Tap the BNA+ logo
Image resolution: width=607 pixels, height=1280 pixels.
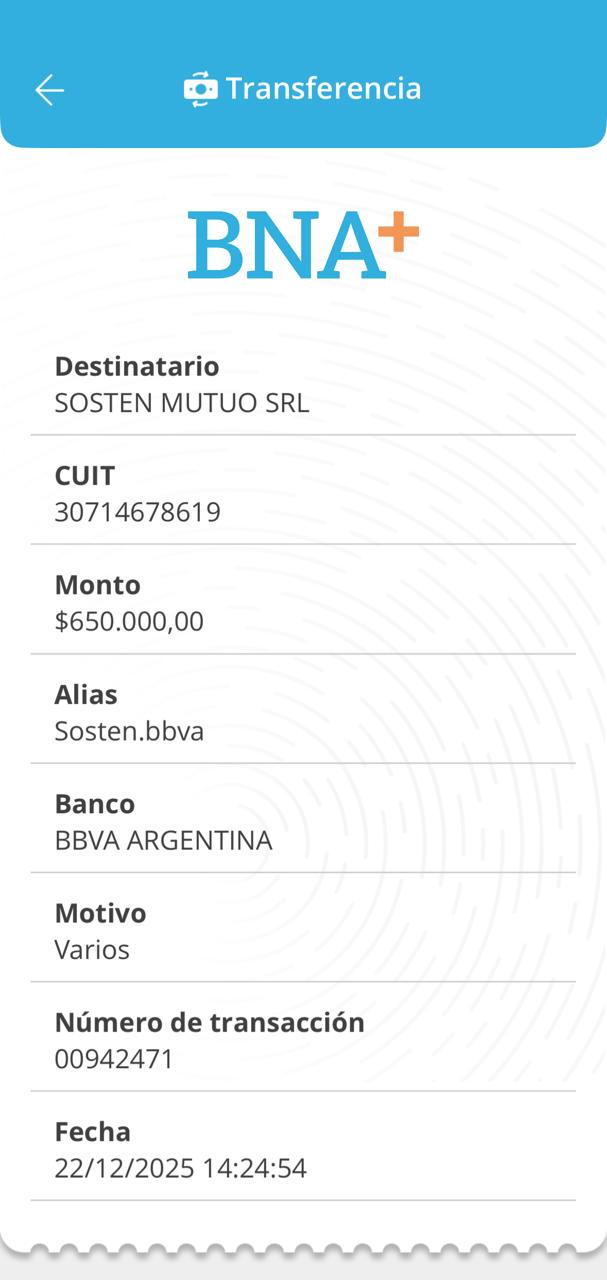pyautogui.click(x=302, y=243)
